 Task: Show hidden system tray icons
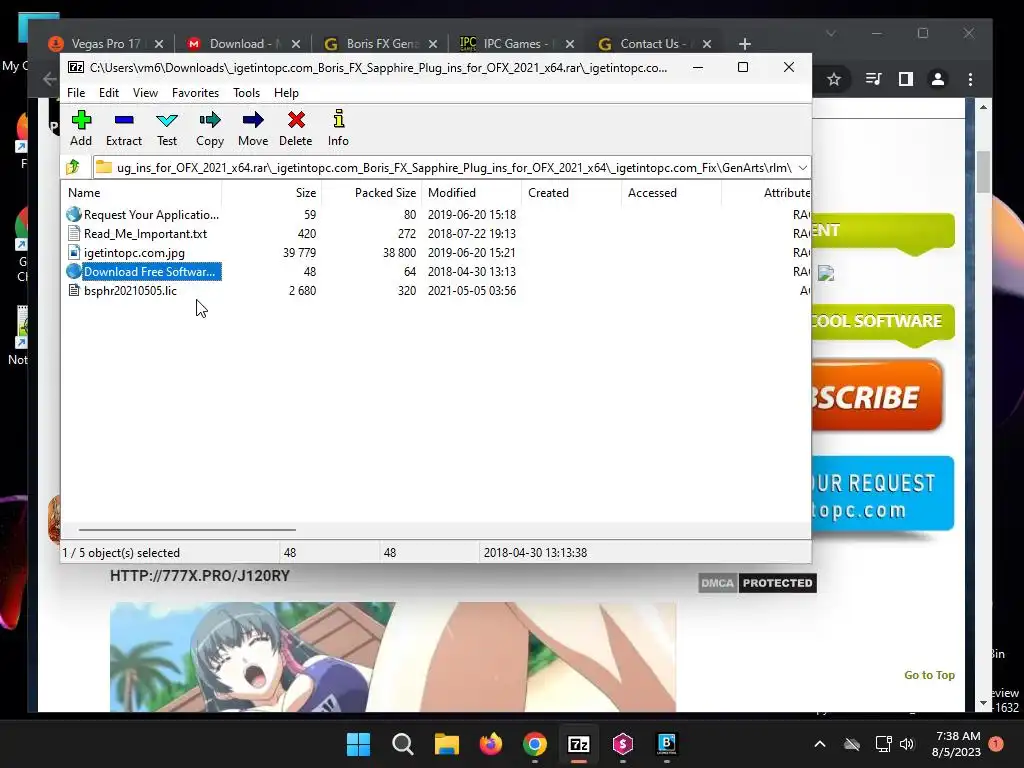(x=820, y=744)
